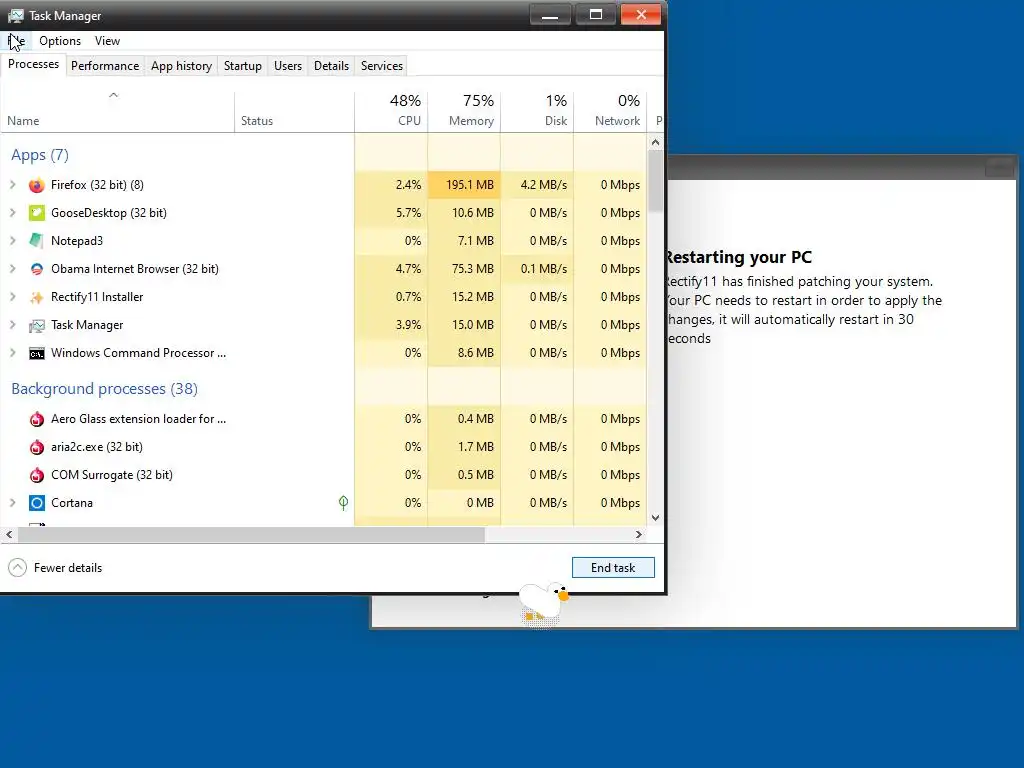The image size is (1024, 768).
Task: Select the Processes tab
Action: point(33,65)
